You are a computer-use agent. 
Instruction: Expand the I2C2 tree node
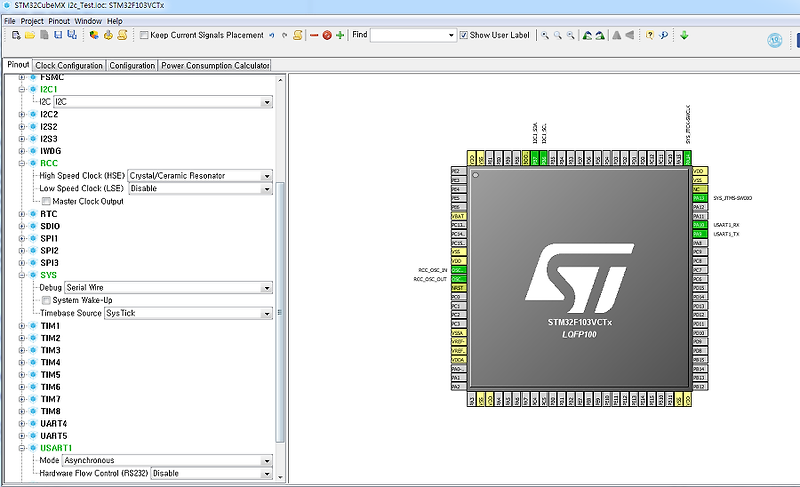(x=21, y=114)
